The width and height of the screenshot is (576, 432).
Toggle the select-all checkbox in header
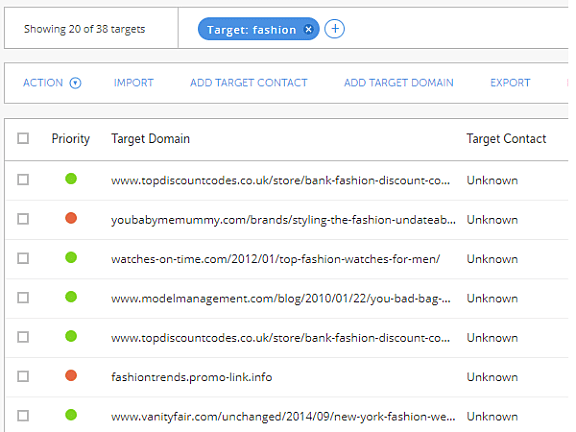point(23,138)
